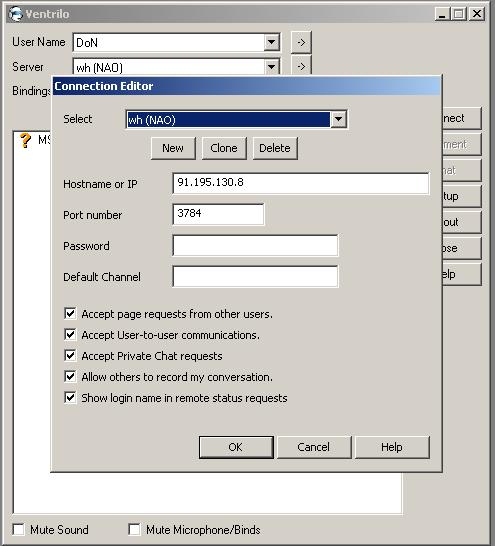495x546 pixels.
Task: Disable Allow others to record my conversation
Action: [x=70, y=376]
